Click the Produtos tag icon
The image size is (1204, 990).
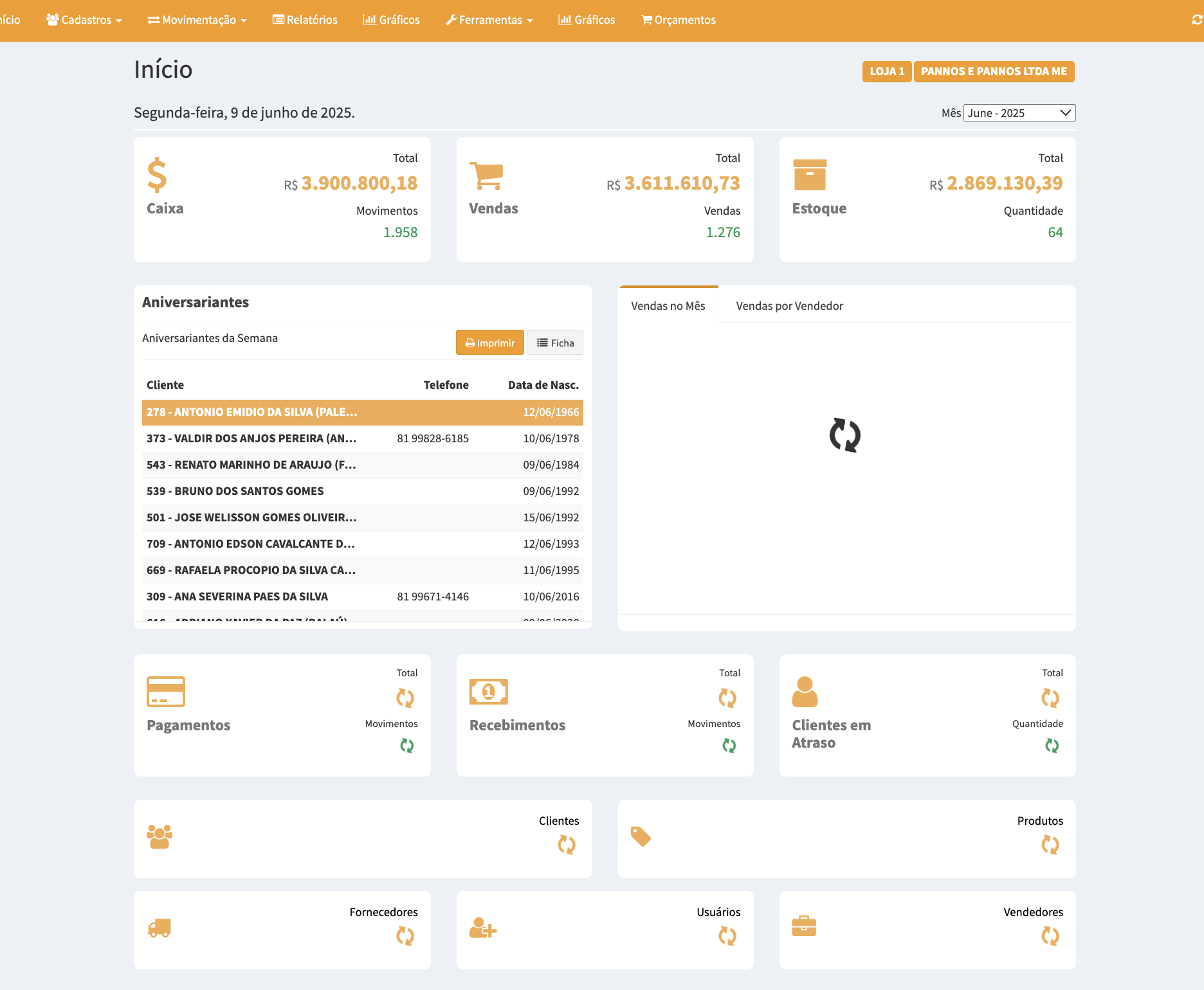[x=641, y=836]
